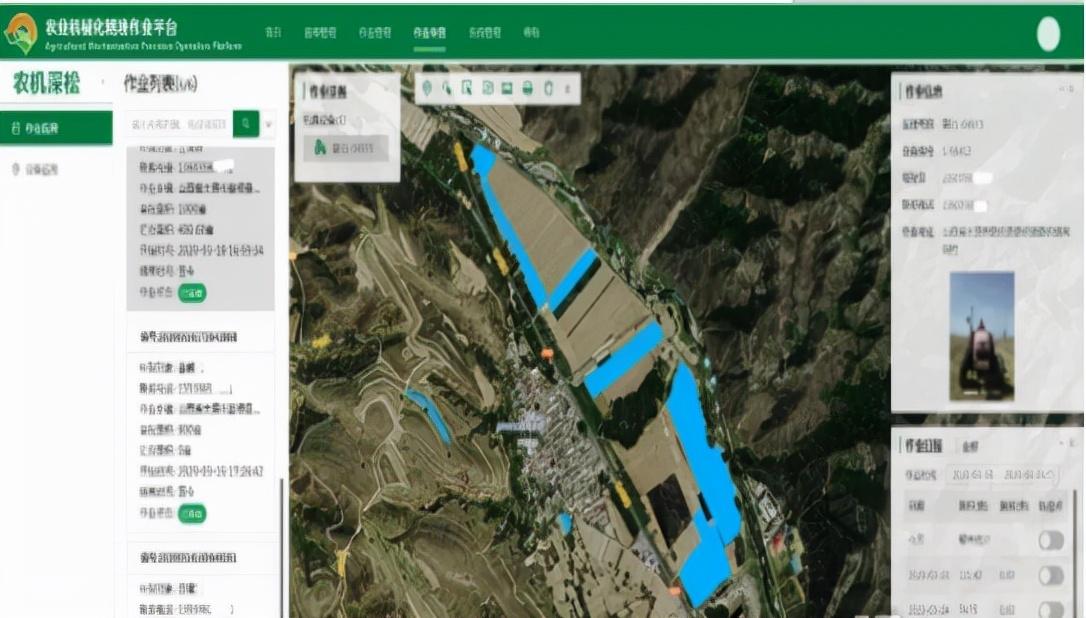Open the header of the second job card

pyautogui.click(x=201, y=337)
